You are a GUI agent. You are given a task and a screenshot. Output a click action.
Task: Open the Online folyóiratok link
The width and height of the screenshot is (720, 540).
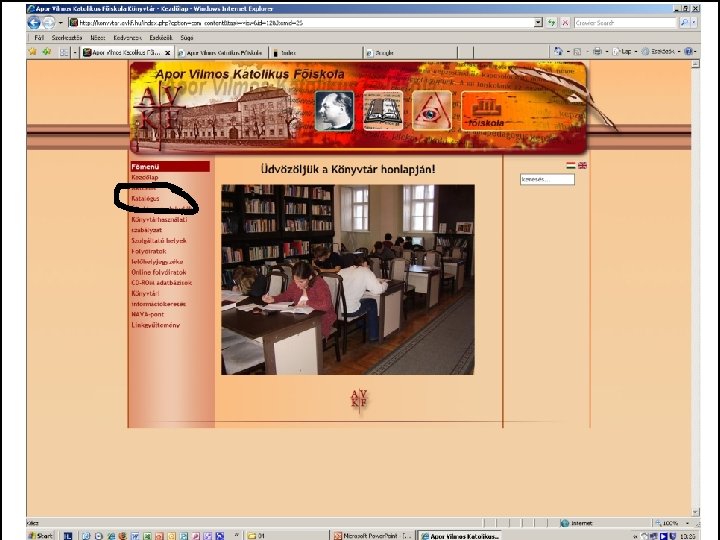158,272
